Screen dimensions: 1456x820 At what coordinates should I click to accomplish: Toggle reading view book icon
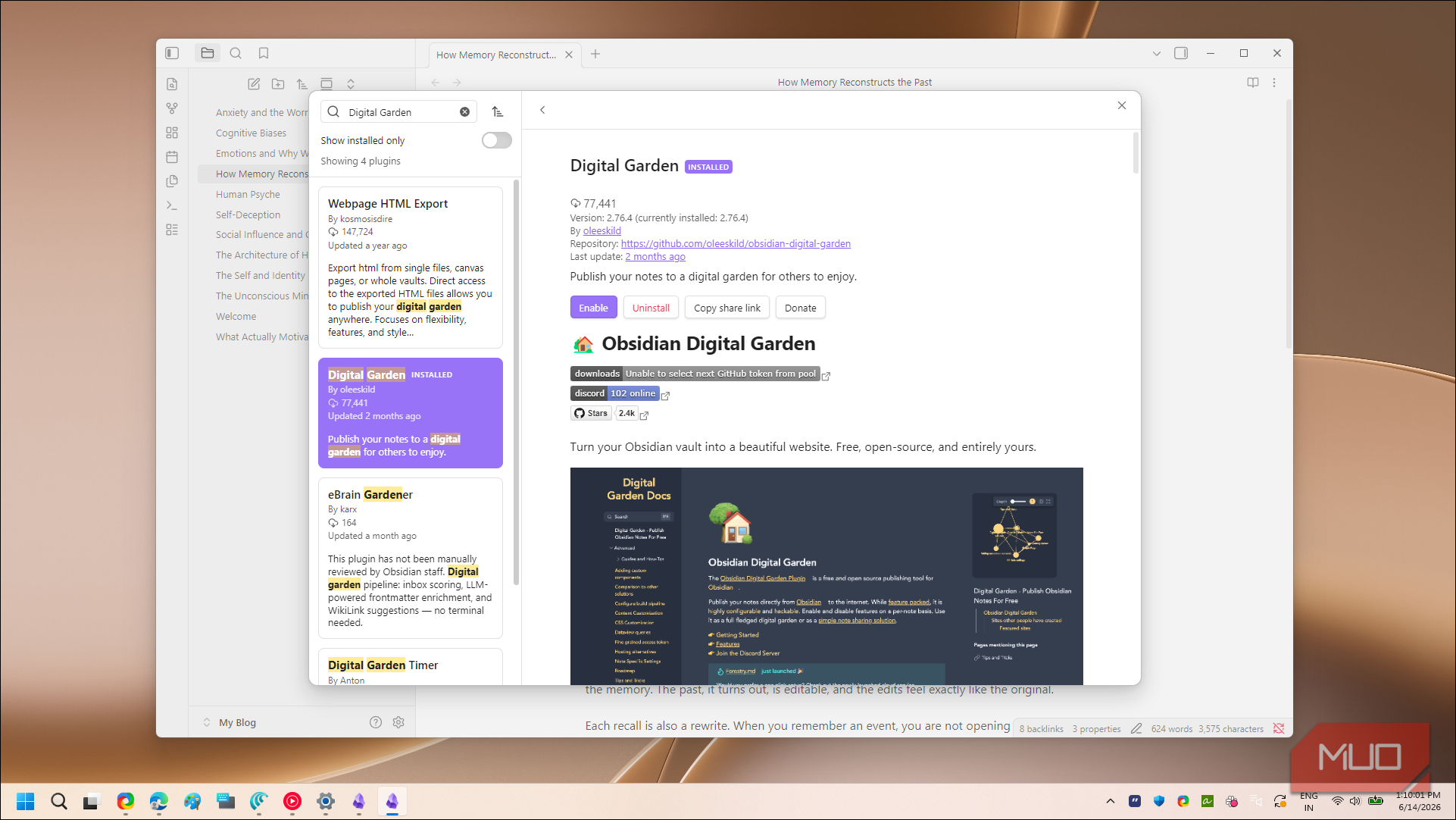[1253, 83]
